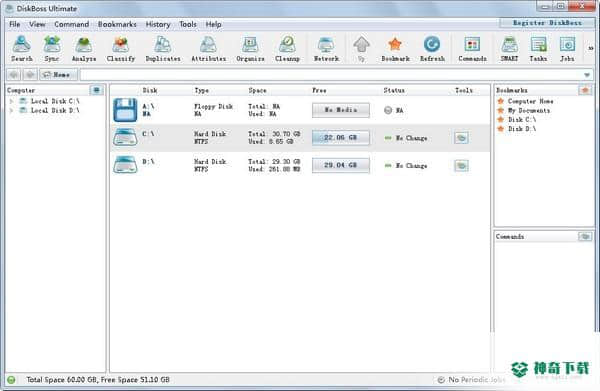Start the Analyze tool
Image resolution: width=600 pixels, height=391 pixels.
click(x=84, y=49)
